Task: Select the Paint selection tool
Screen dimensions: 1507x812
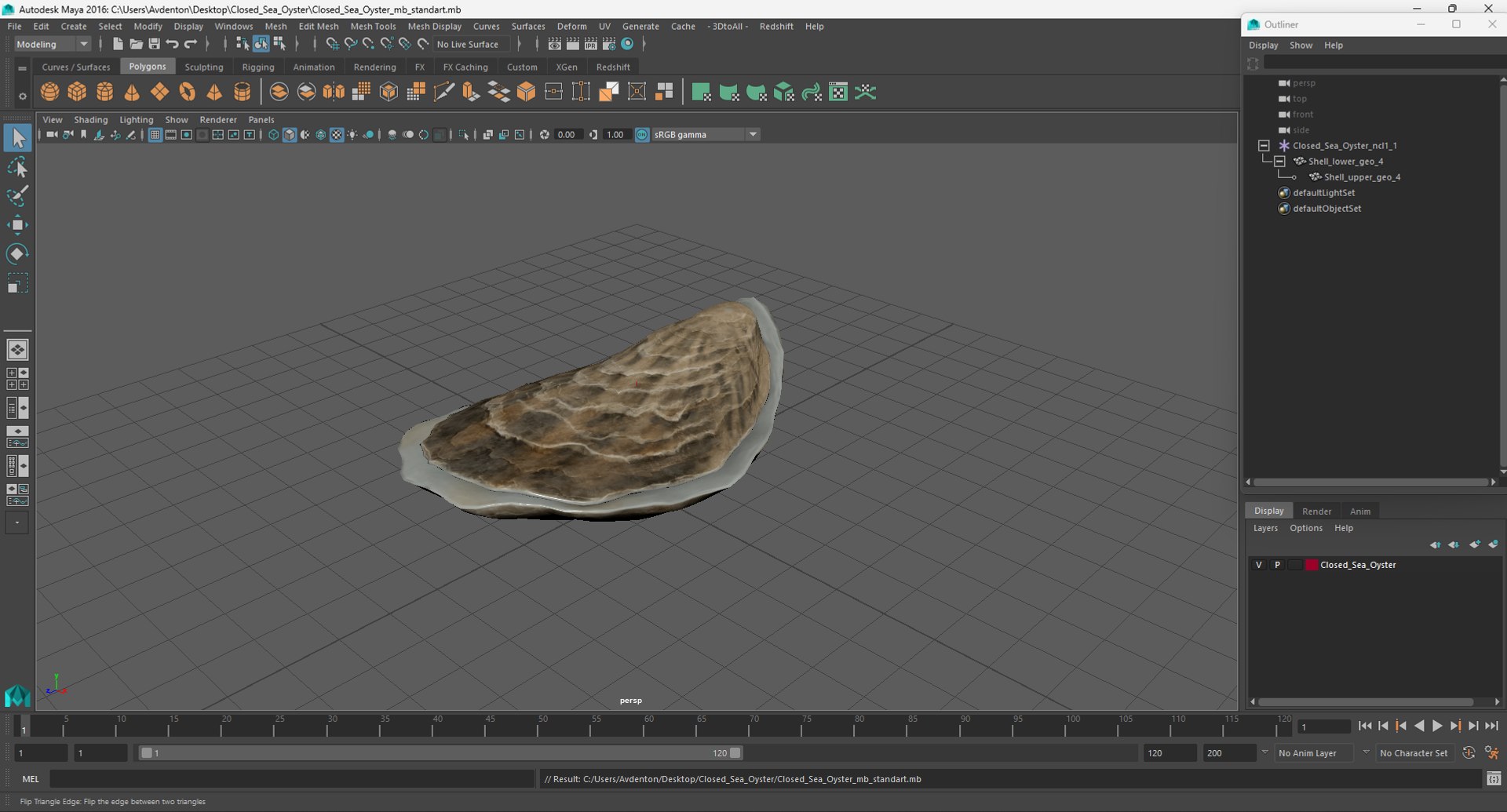Action: point(17,196)
